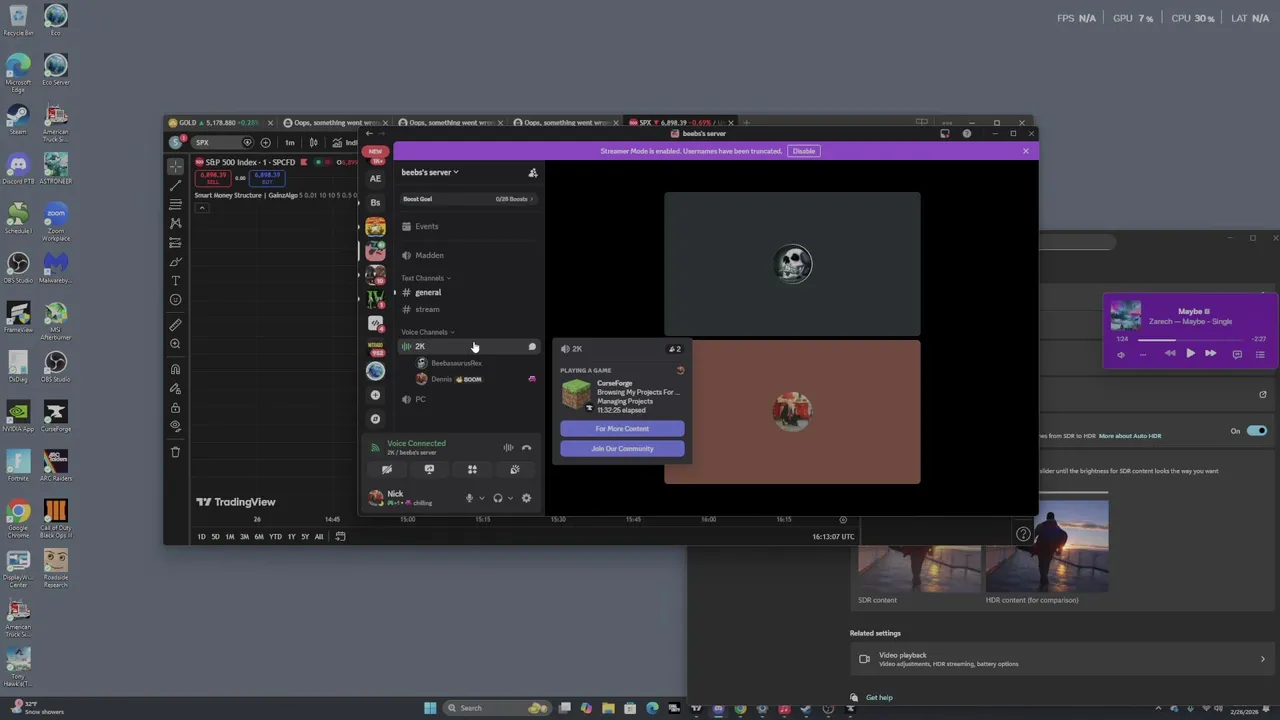Screen dimensions: 1280x720
Task: Click the share your screen icon
Action: [x=429, y=469]
